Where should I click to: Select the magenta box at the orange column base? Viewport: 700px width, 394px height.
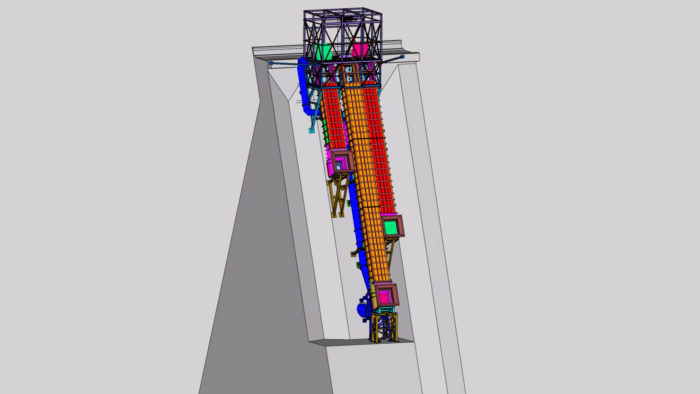pos(385,294)
